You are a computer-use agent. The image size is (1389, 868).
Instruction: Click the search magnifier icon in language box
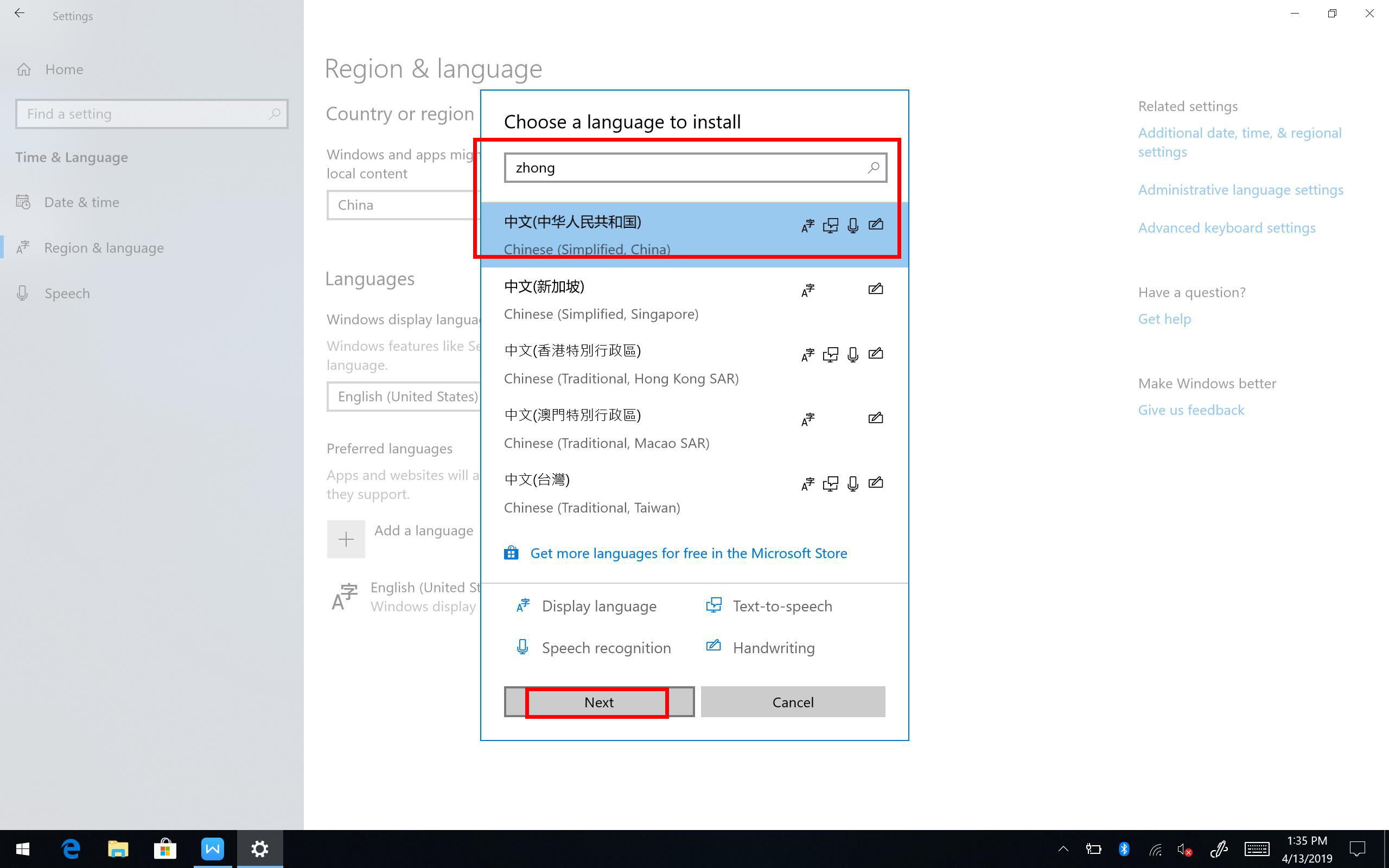click(x=873, y=168)
